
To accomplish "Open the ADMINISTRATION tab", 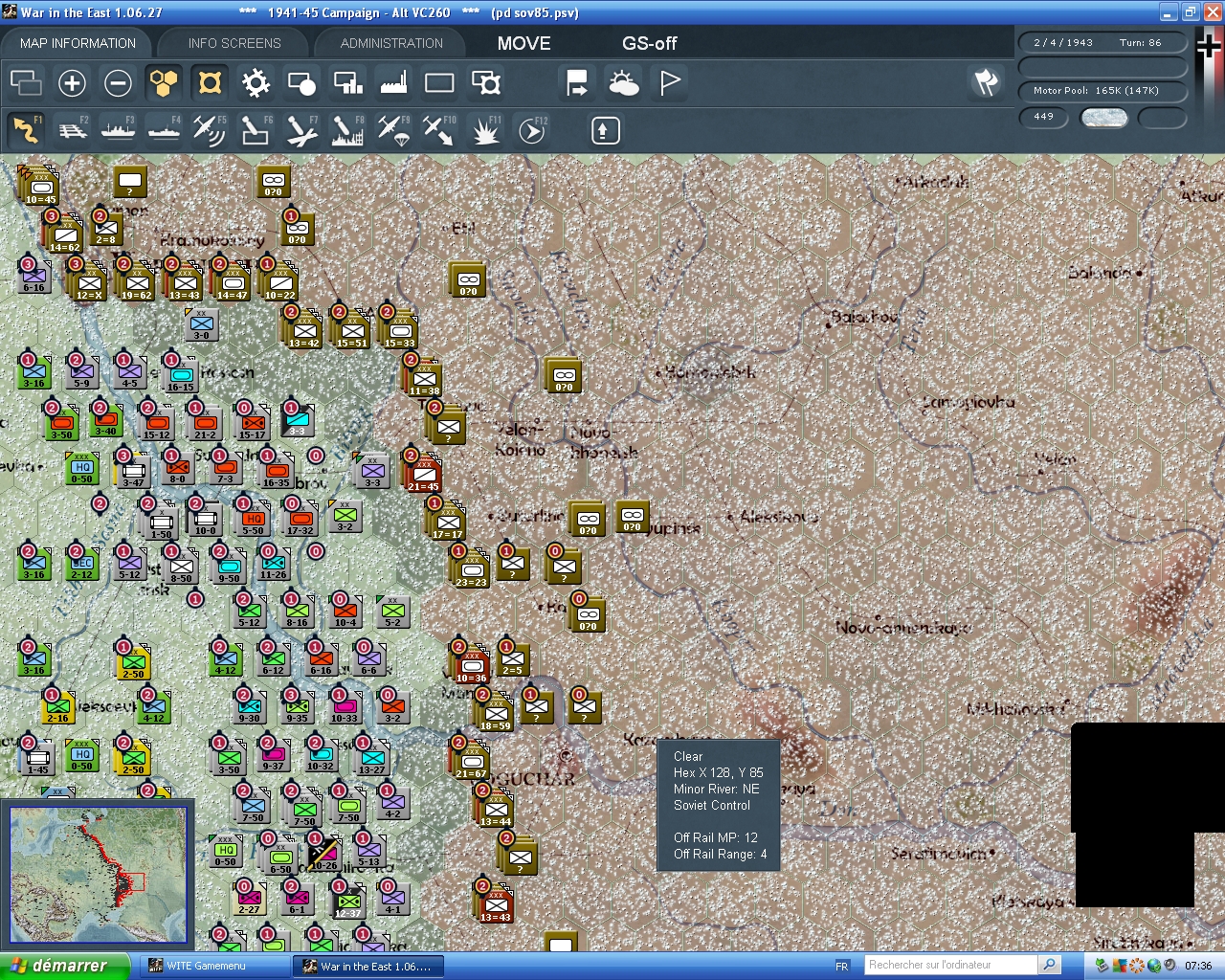I will coord(391,43).
